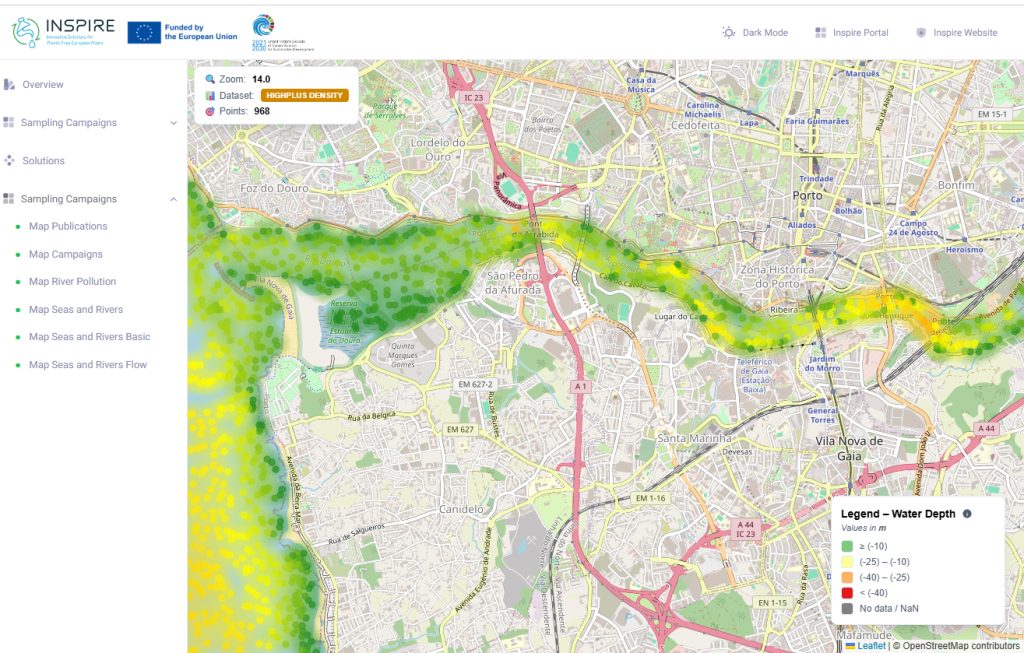Open the Leaflet attribution link
Viewport: 1024px width, 653px height.
(870, 645)
